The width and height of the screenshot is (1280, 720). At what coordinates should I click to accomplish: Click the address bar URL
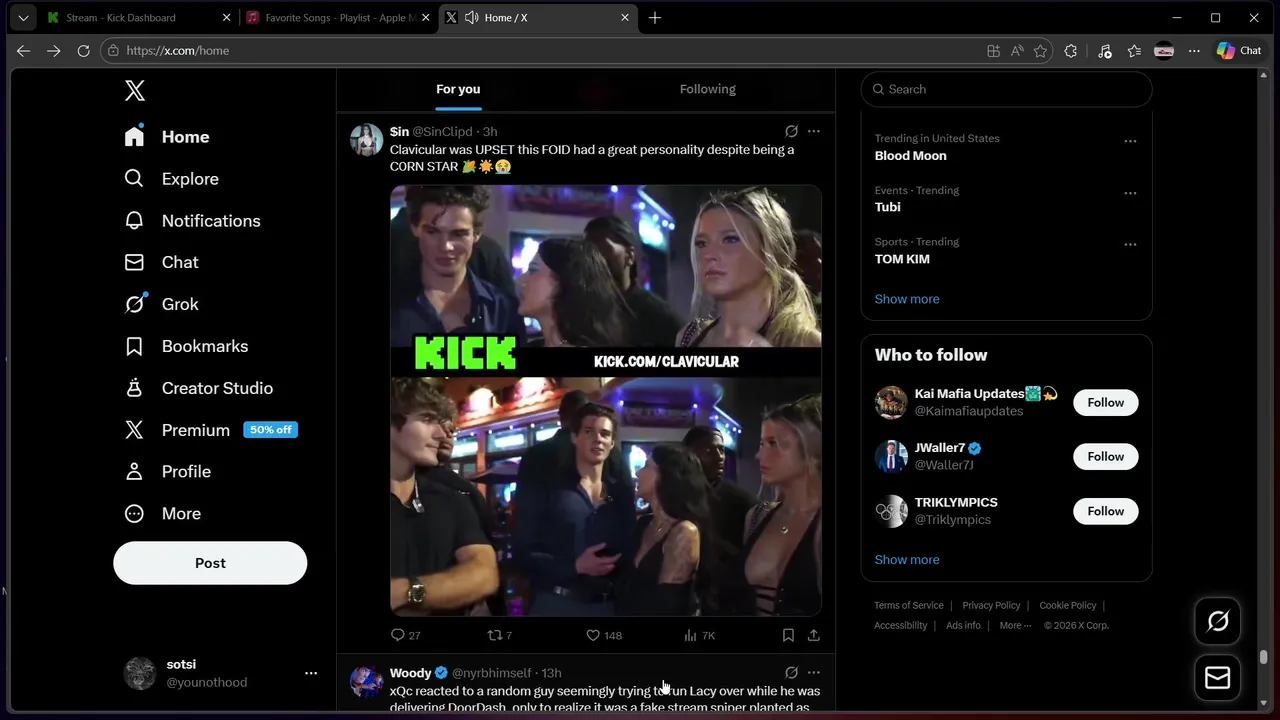[x=178, y=50]
